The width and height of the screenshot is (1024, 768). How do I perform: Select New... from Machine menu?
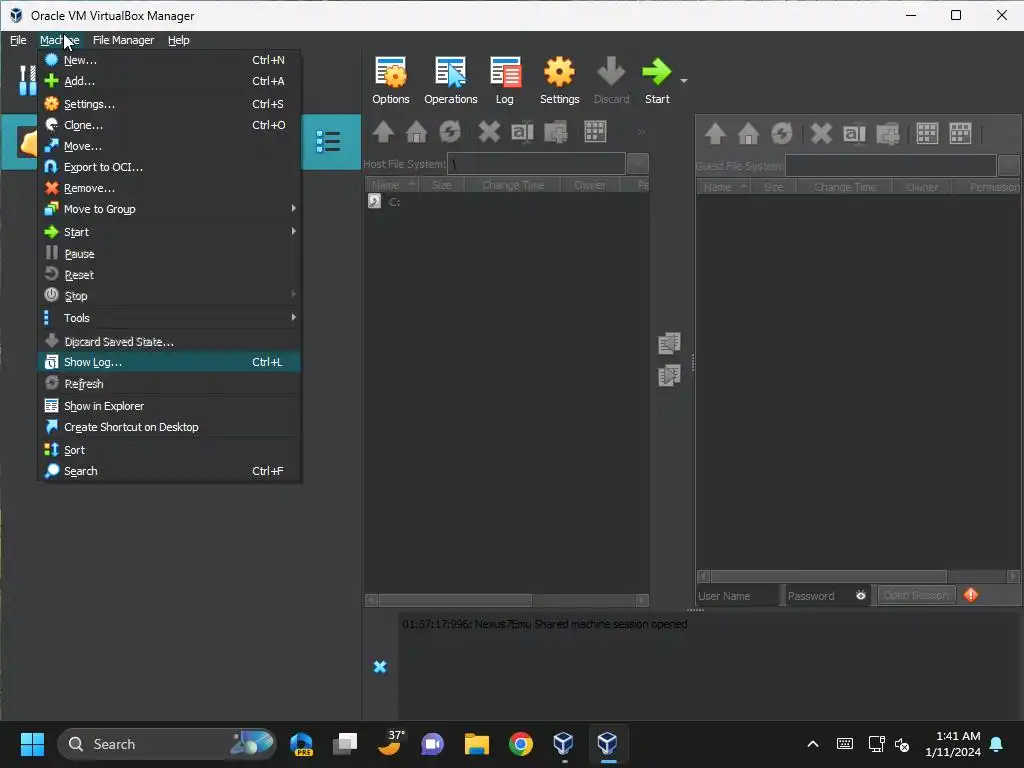tap(170, 60)
